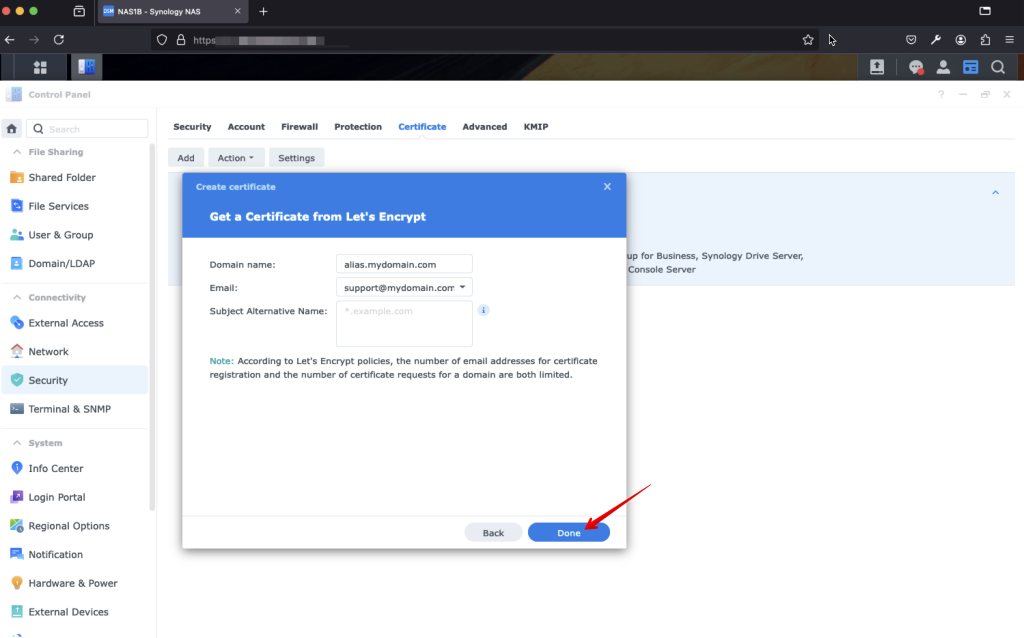The height and width of the screenshot is (638, 1024).
Task: Open the Firefox hamburger menu
Action: (x=1010, y=40)
